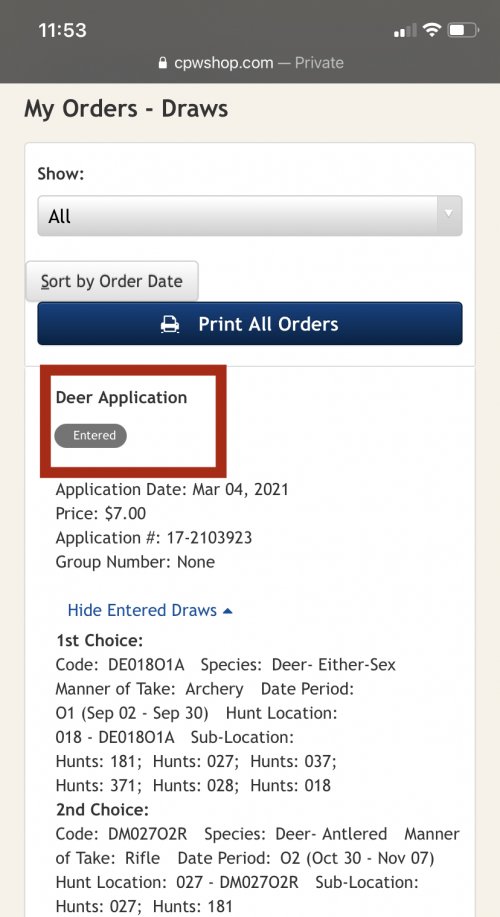500x917 pixels.
Task: Tap the Application # 17-2103923 text
Action: click(x=154, y=538)
